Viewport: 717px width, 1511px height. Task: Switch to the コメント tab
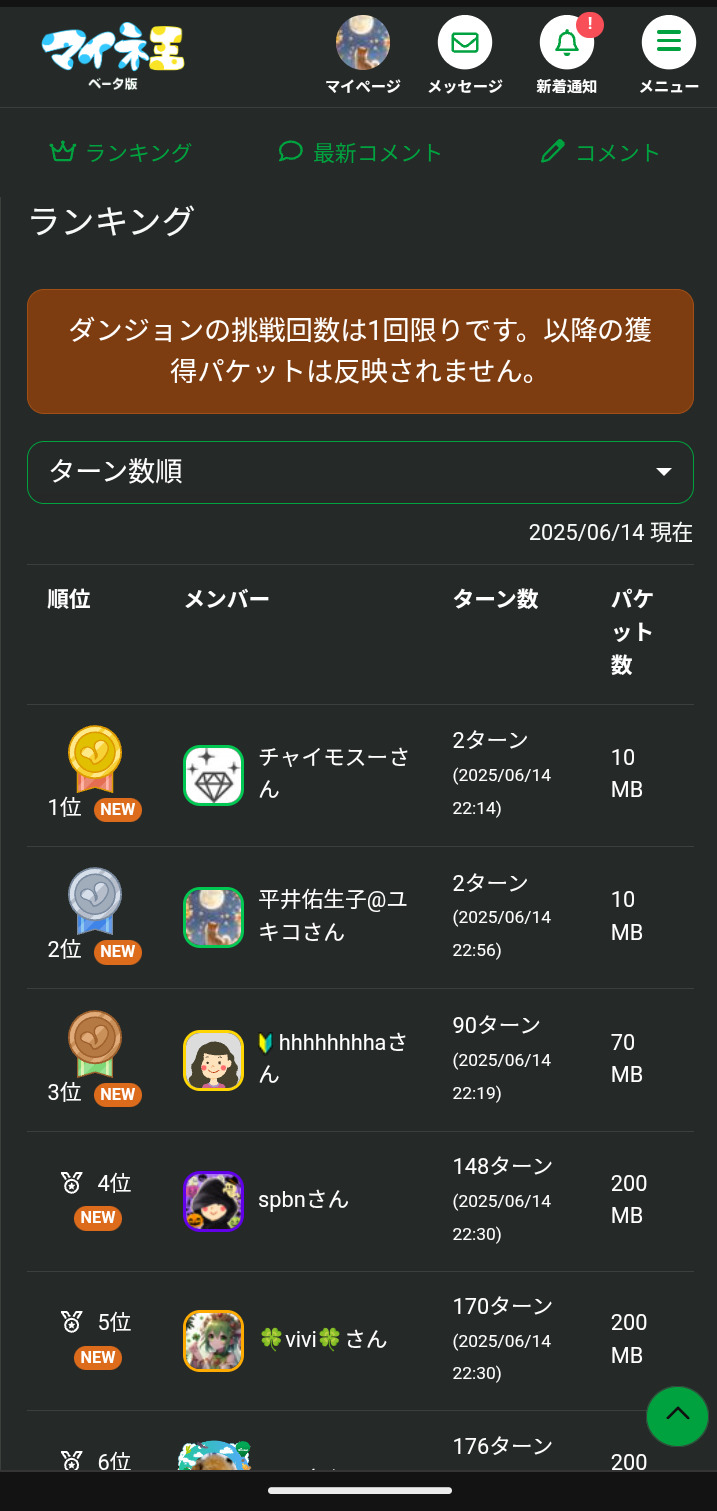coord(600,152)
